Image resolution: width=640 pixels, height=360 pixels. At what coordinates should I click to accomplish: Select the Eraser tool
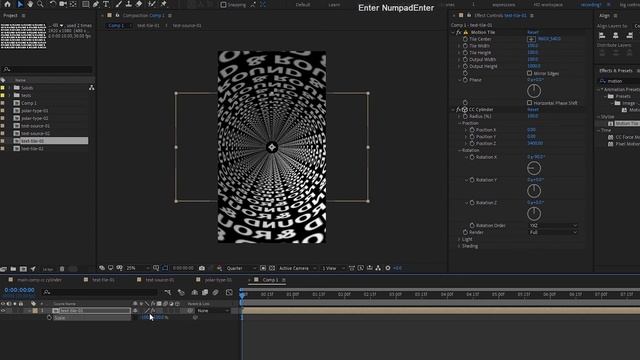139,4
